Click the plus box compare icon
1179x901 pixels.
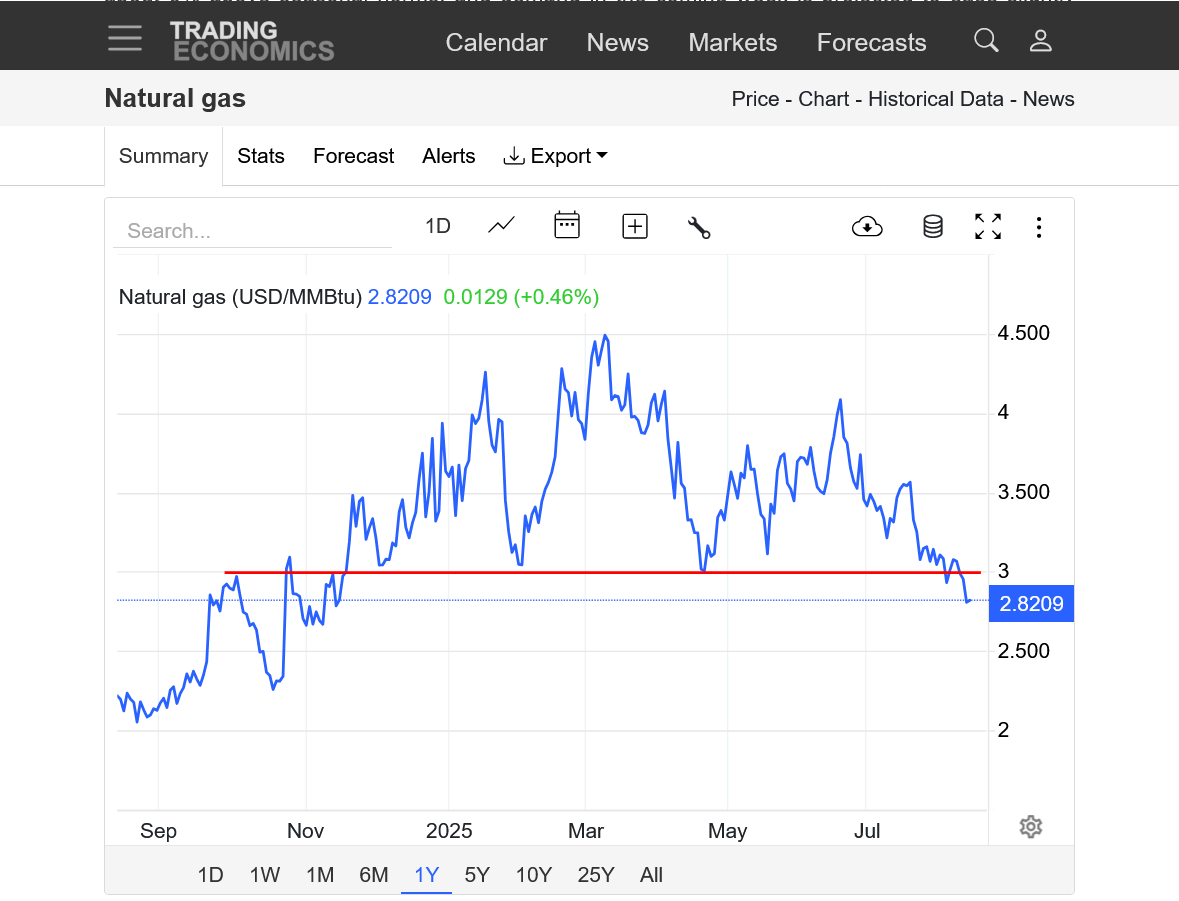click(x=635, y=227)
